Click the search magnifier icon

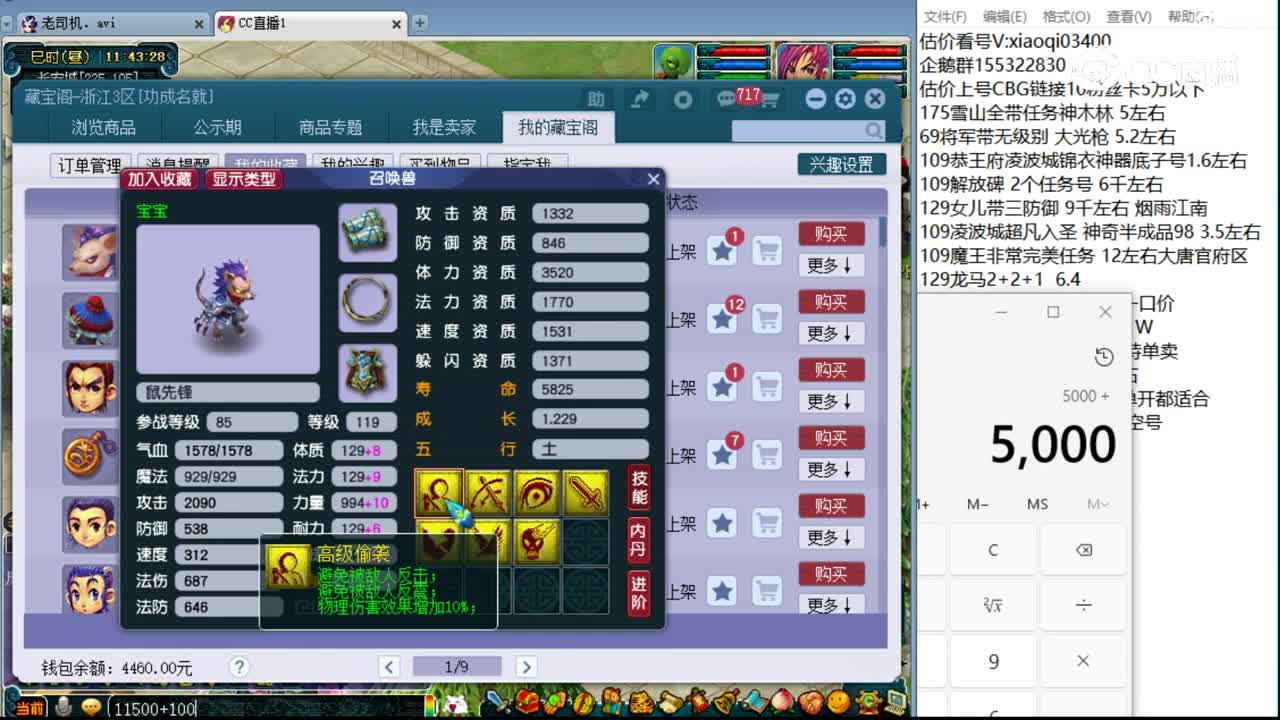(x=874, y=131)
